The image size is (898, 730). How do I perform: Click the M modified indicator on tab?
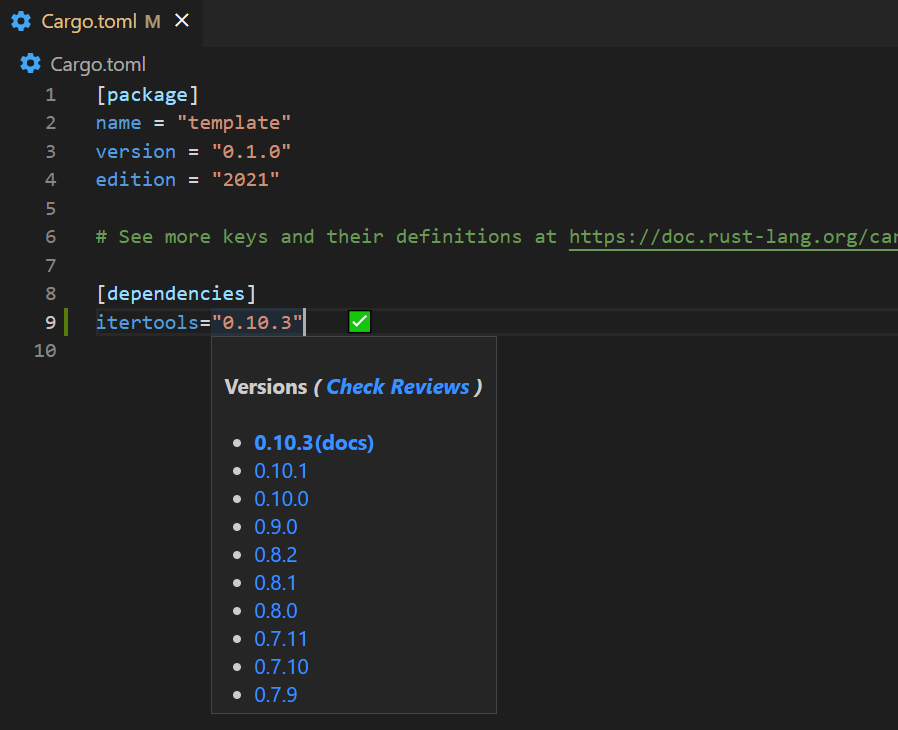click(x=152, y=22)
